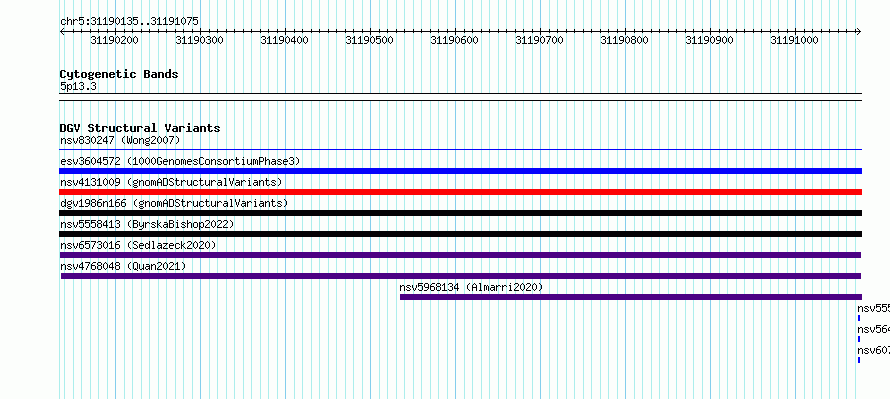Click the chr5:31190135..31191075 region label
890x399 pixels.
[x=129, y=22]
